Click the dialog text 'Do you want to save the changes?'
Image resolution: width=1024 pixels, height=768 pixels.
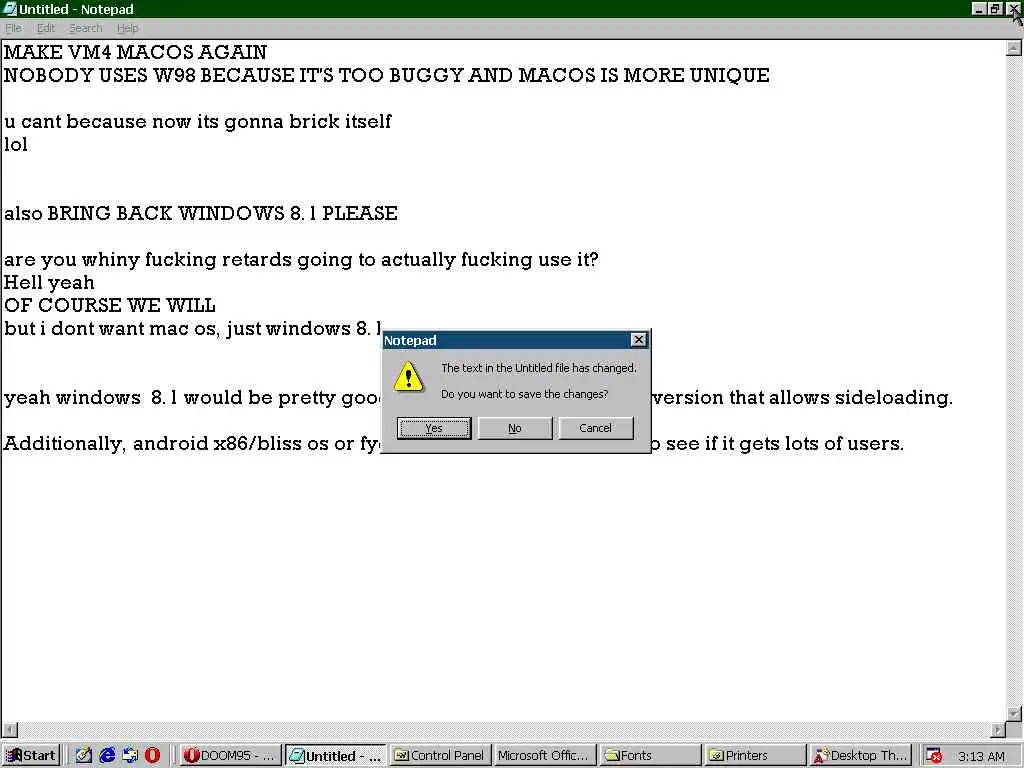pyautogui.click(x=524, y=394)
